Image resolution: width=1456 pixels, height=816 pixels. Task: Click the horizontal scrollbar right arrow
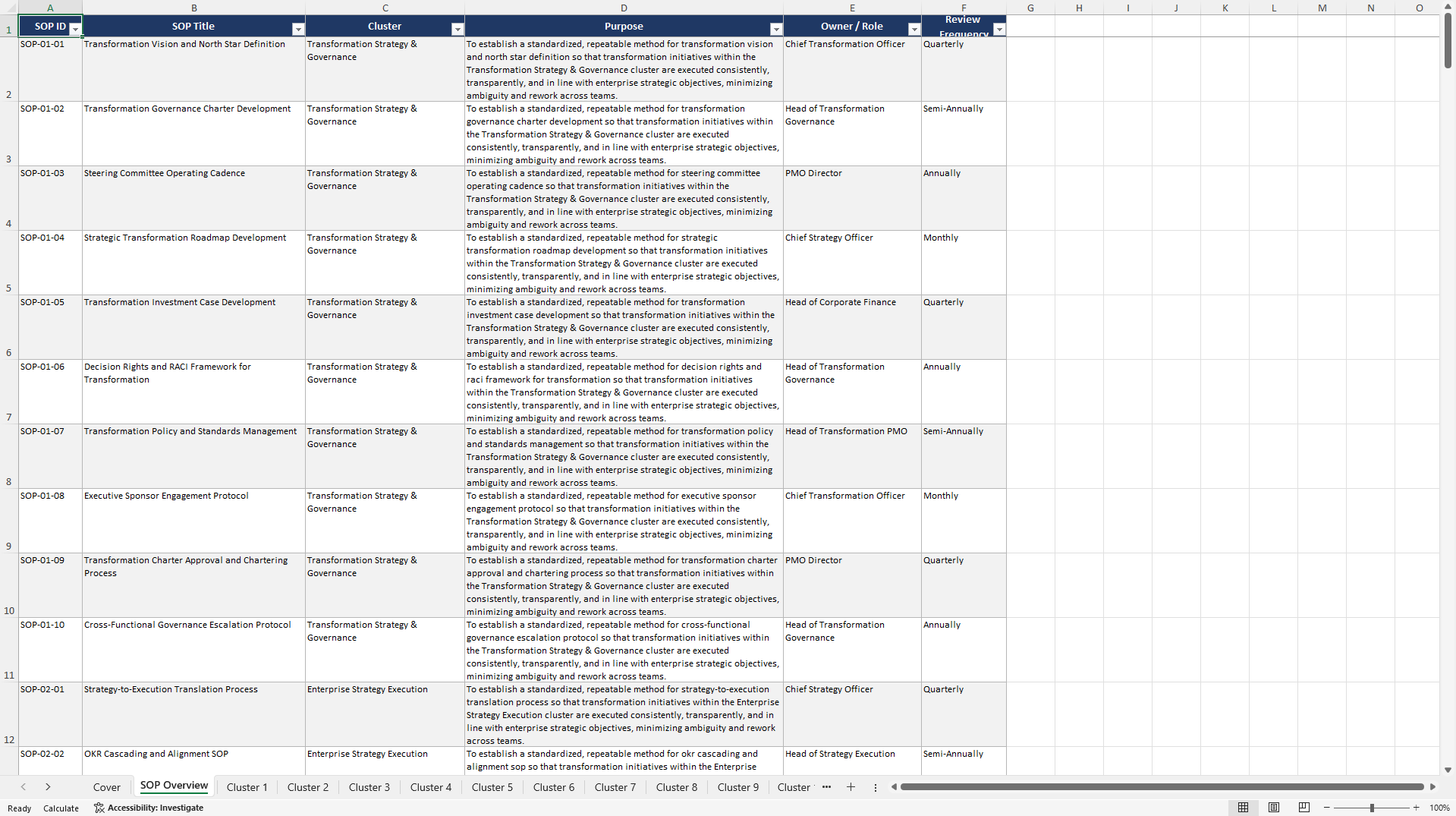click(x=1432, y=787)
